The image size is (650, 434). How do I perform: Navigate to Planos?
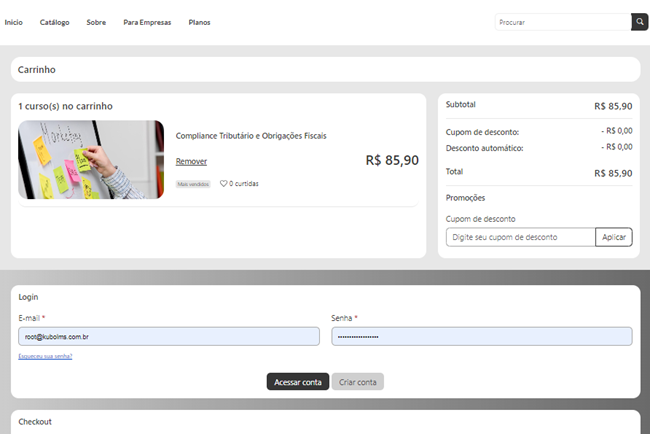click(x=199, y=22)
